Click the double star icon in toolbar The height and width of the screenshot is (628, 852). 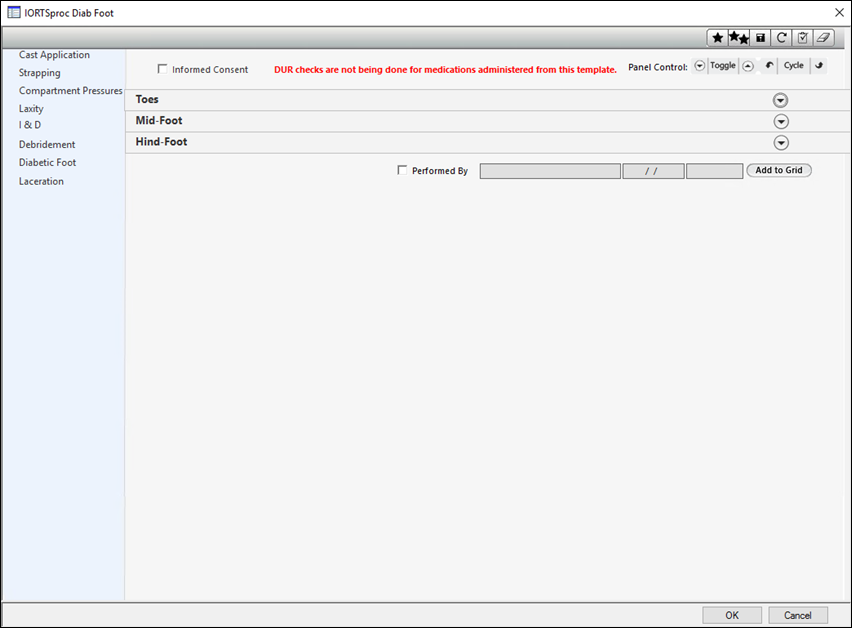point(739,38)
